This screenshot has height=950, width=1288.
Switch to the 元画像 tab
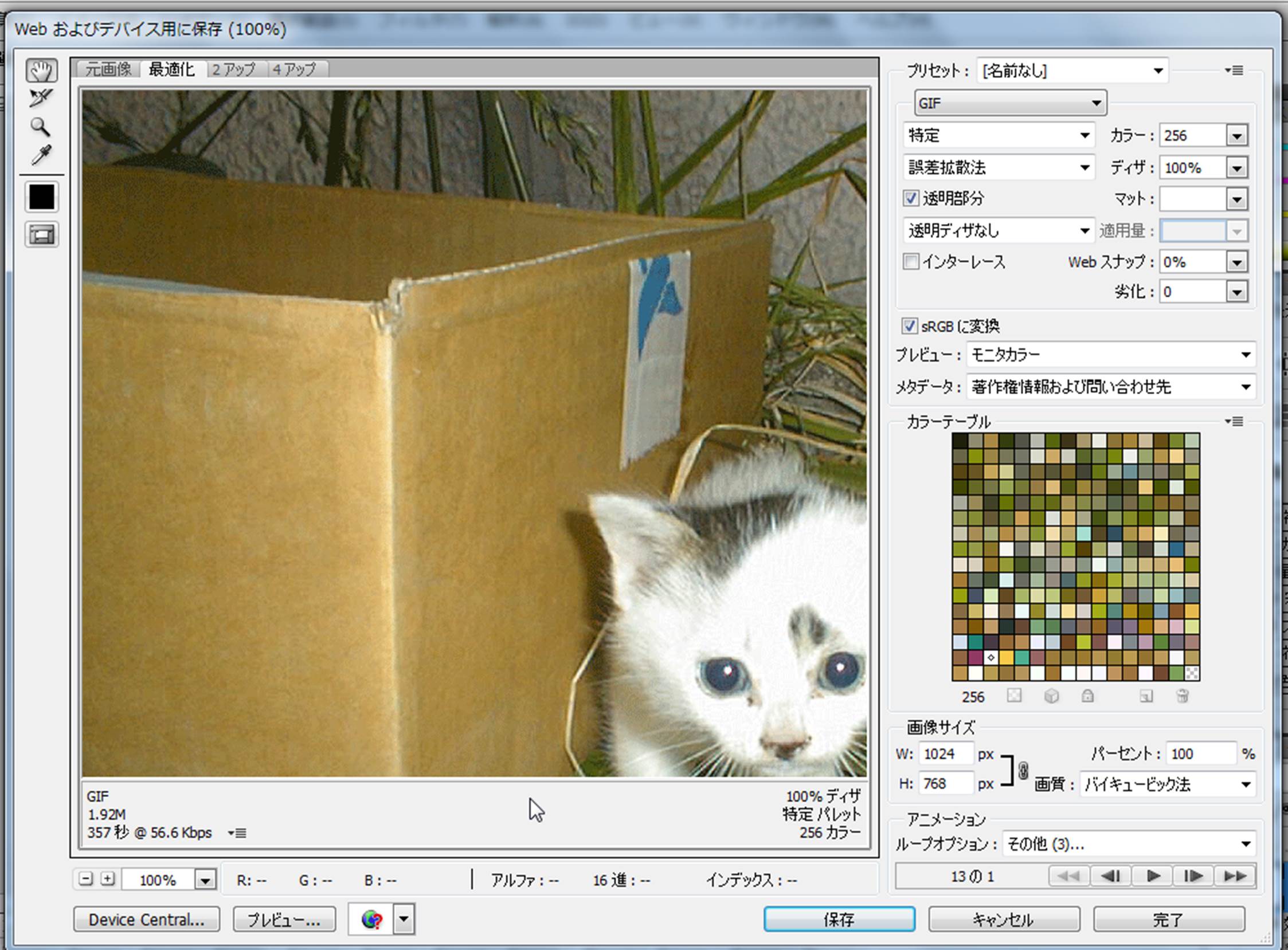pyautogui.click(x=108, y=69)
